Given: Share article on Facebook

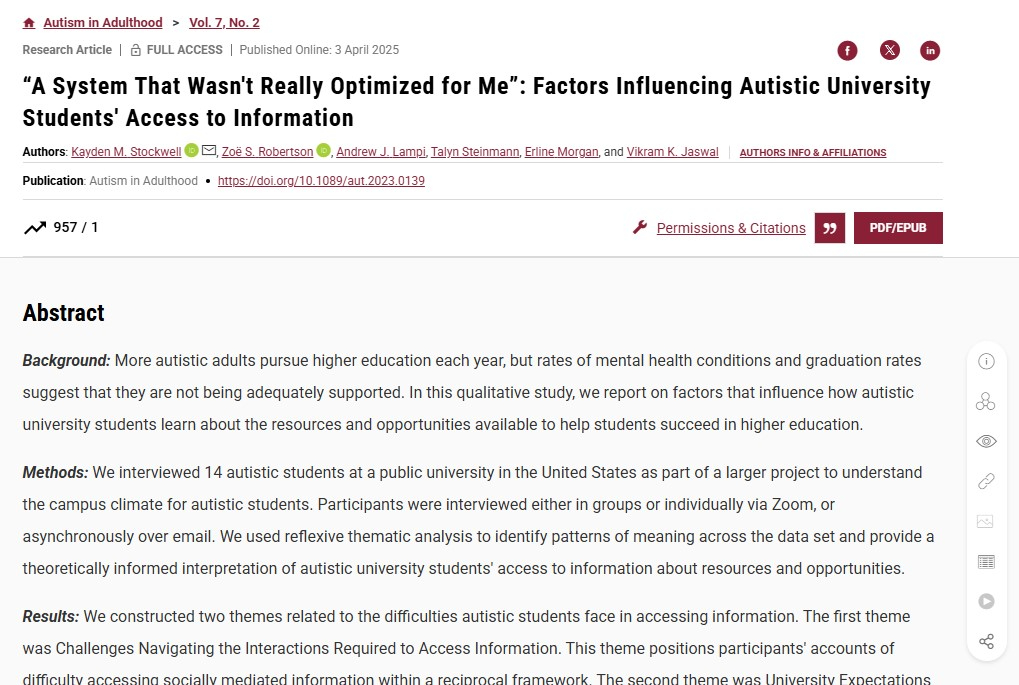Looking at the screenshot, I should (x=847, y=51).
